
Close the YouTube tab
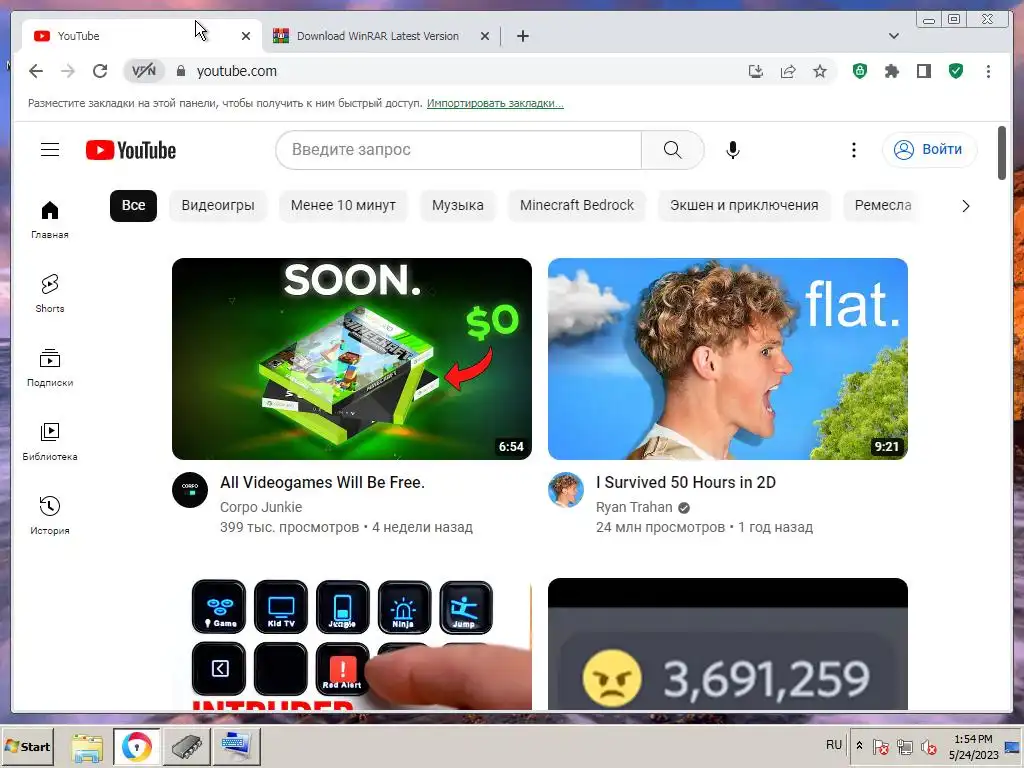pos(246,36)
